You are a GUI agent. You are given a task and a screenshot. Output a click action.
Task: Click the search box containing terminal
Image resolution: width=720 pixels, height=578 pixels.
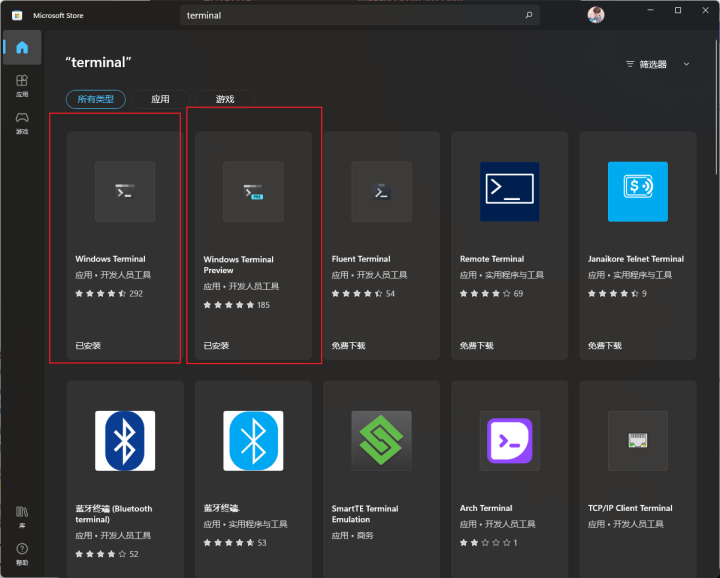coord(350,16)
